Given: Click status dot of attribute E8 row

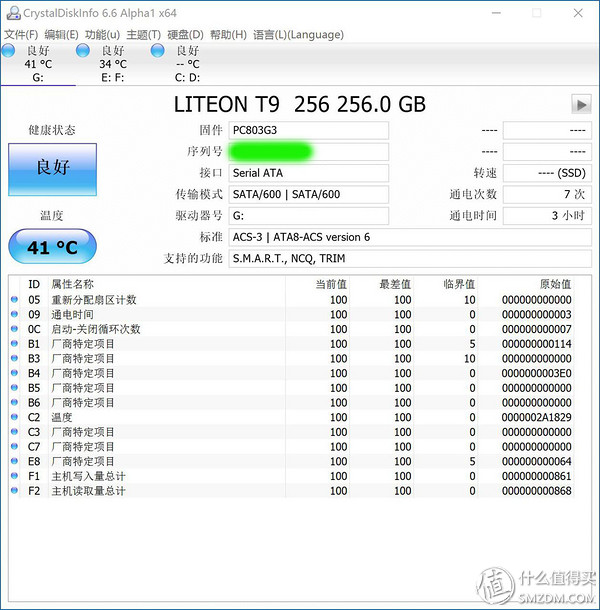Looking at the screenshot, I should tap(14, 461).
